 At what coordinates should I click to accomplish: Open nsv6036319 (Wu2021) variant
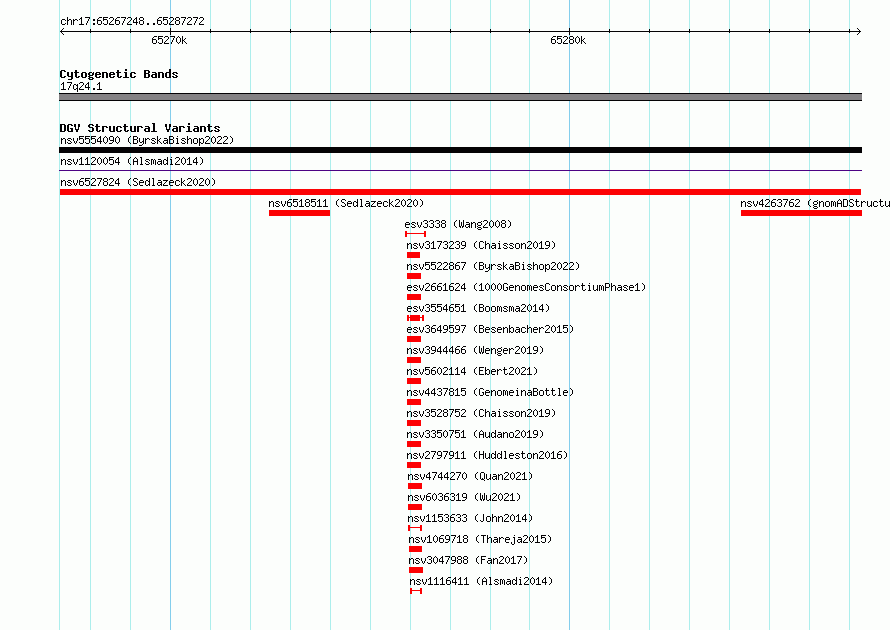(x=464, y=497)
